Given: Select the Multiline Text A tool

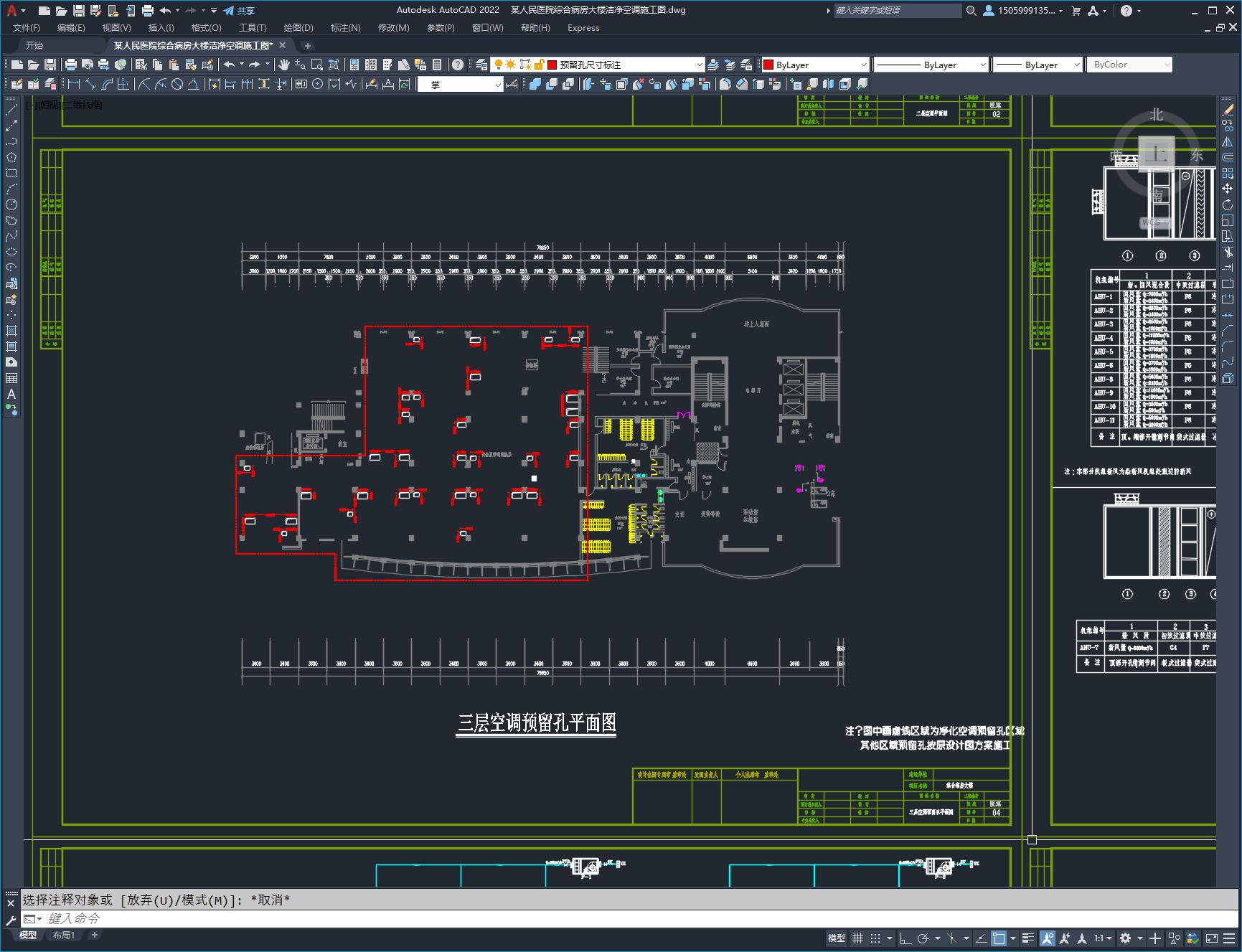Looking at the screenshot, I should point(11,394).
